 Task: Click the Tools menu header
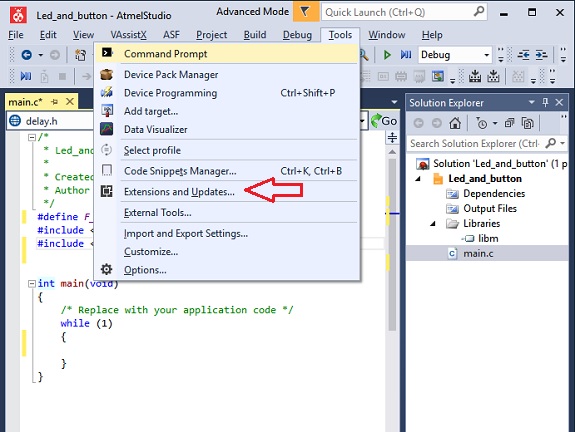tap(340, 35)
